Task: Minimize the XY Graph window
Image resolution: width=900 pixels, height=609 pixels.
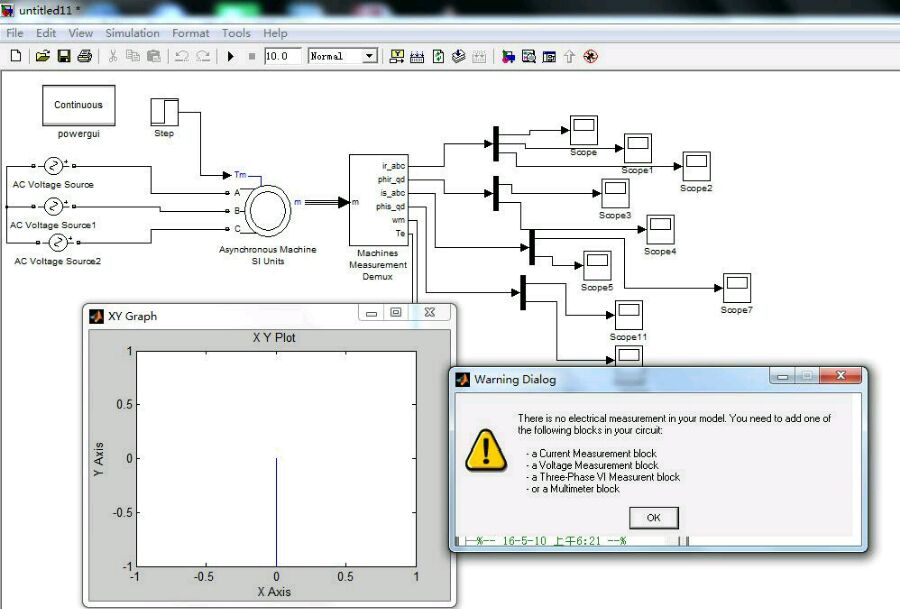Action: (371, 313)
